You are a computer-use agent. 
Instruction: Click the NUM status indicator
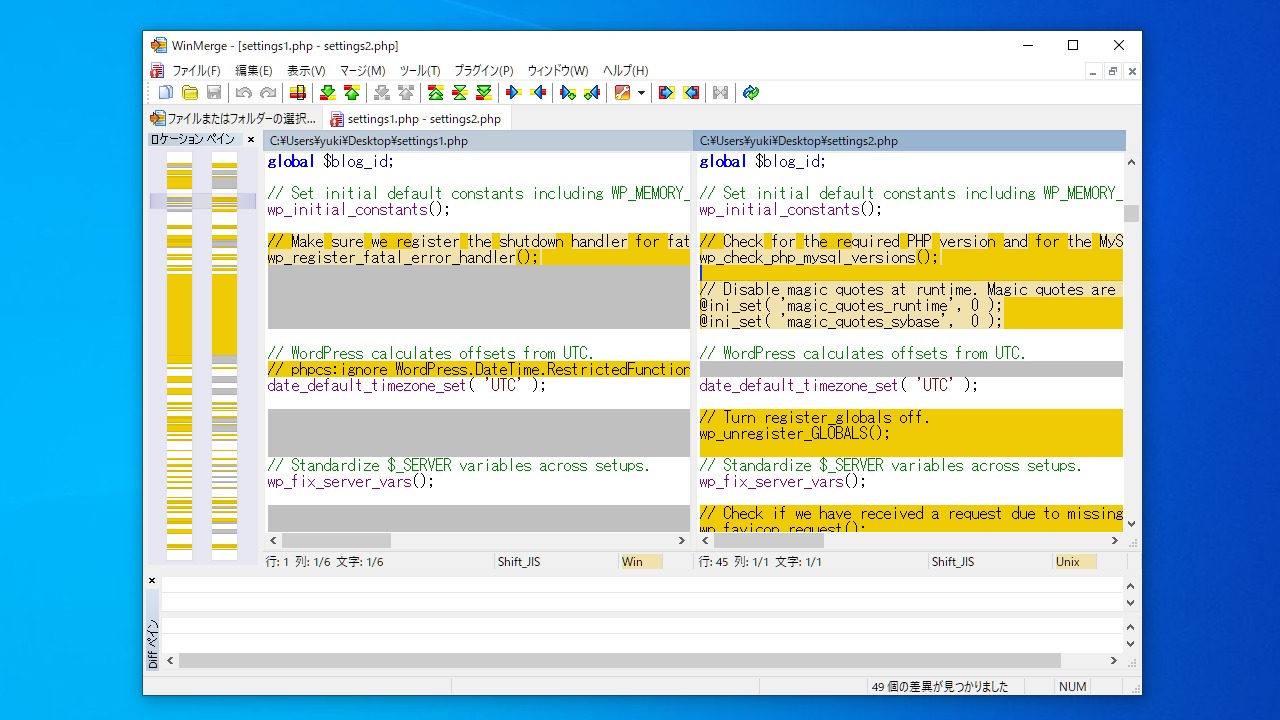click(1072, 687)
